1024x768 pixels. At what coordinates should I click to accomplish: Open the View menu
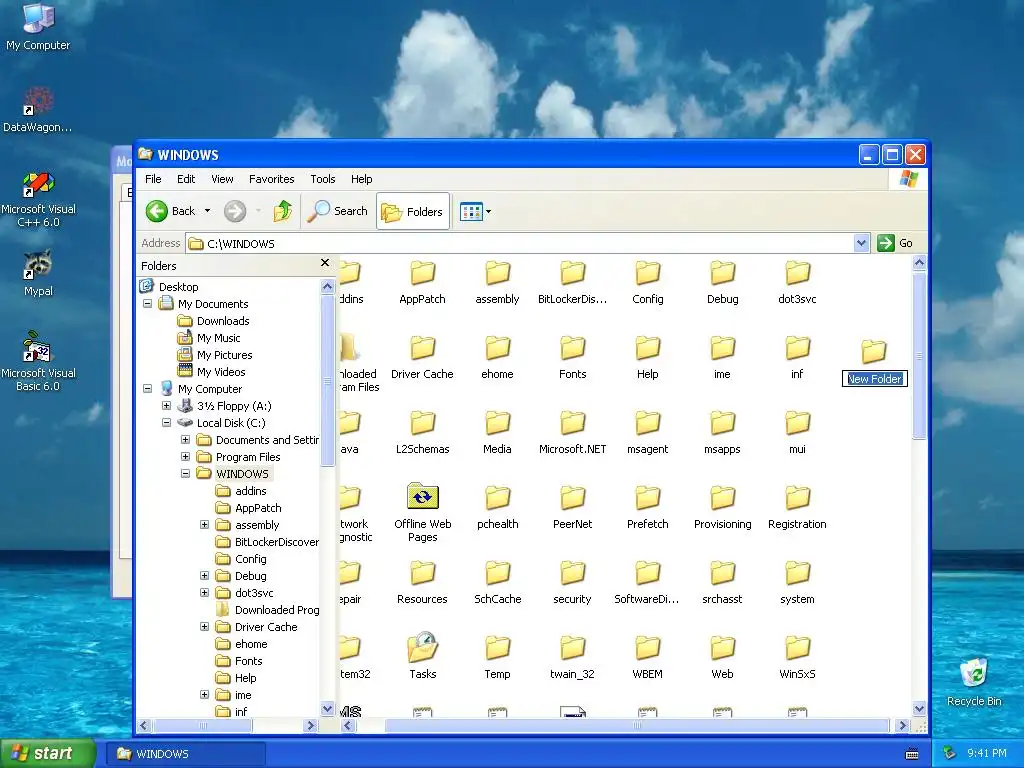coord(222,179)
